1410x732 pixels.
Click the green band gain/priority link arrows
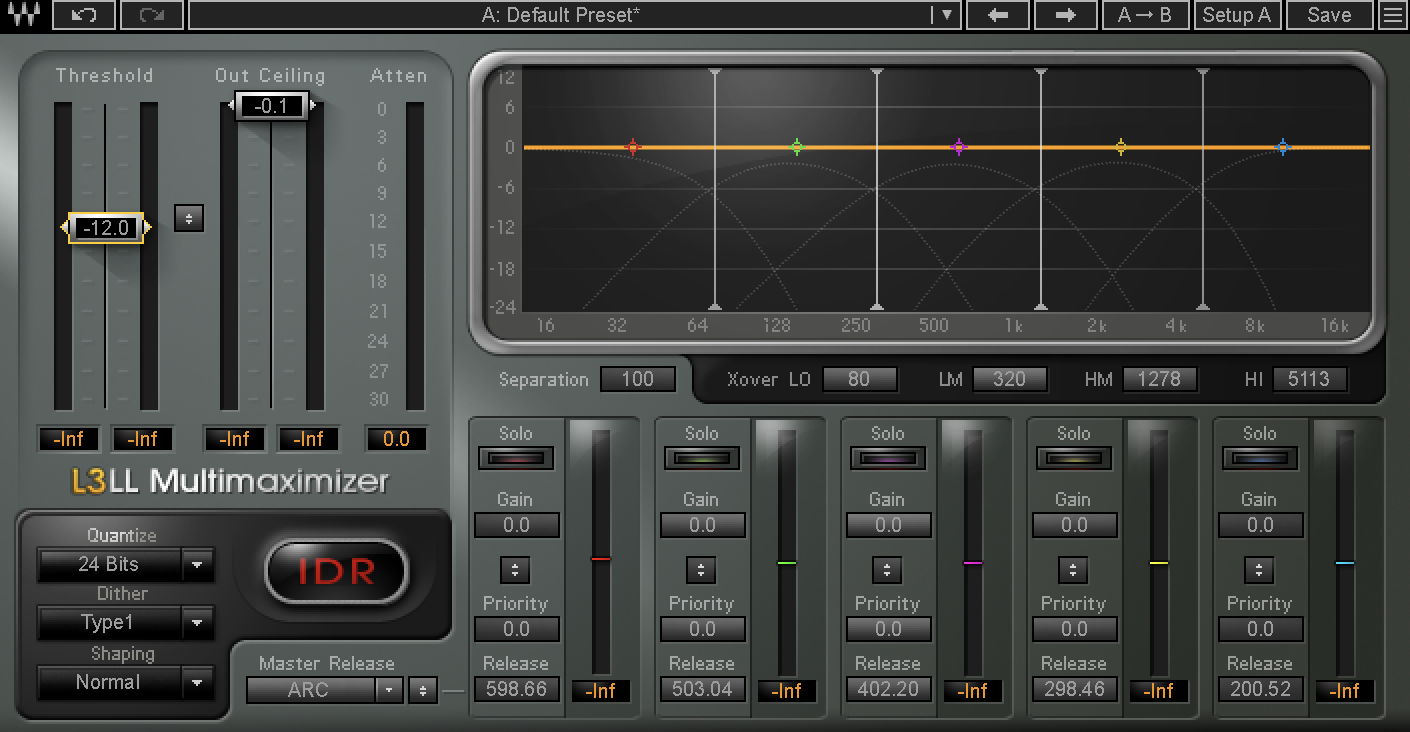701,570
